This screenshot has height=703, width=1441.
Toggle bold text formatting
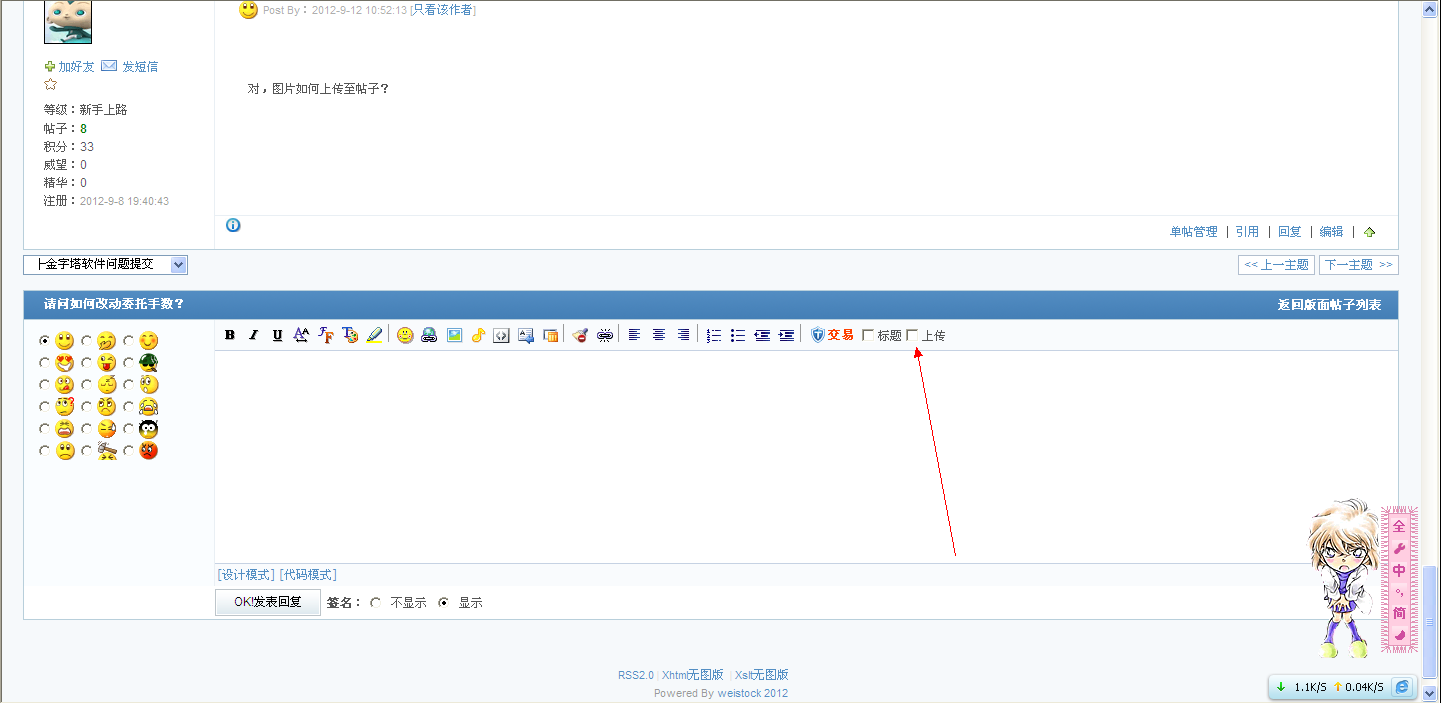pyautogui.click(x=230, y=335)
